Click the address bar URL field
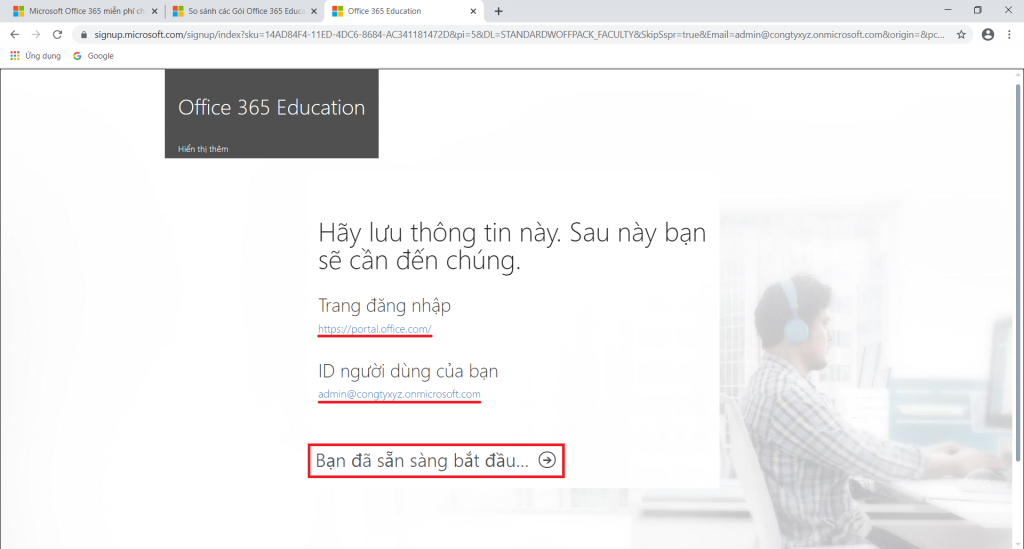Image resolution: width=1024 pixels, height=549 pixels. click(x=519, y=35)
